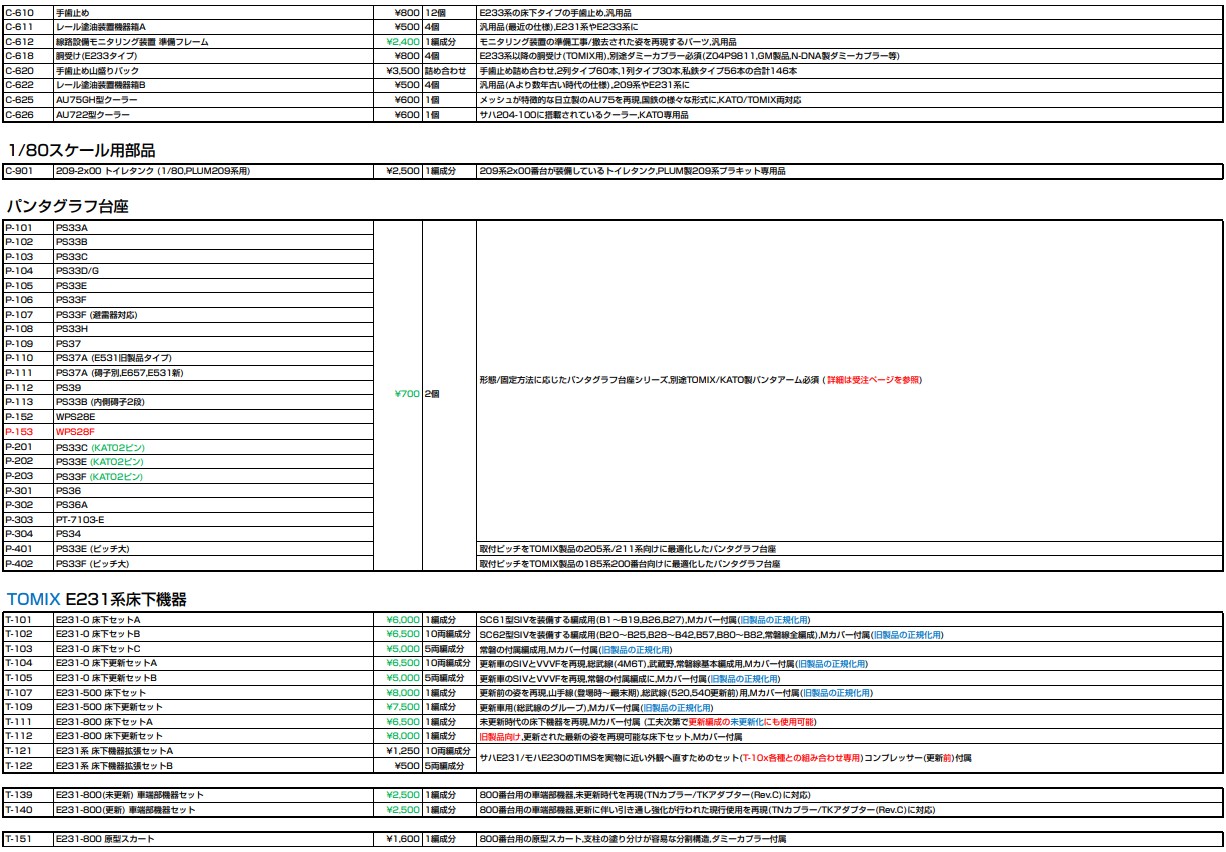Select the item name PS34
Viewport: 1226px width, 852px height.
69,534
